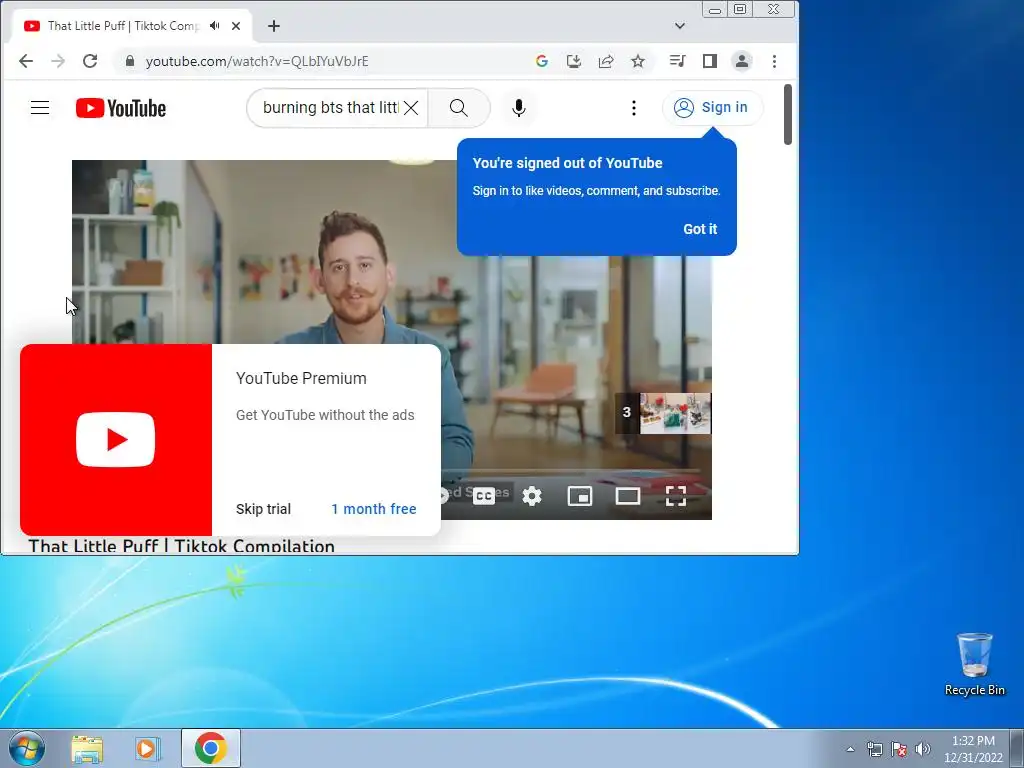This screenshot has width=1024, height=768.
Task: Open a new tab with plus
Action: pyautogui.click(x=274, y=26)
